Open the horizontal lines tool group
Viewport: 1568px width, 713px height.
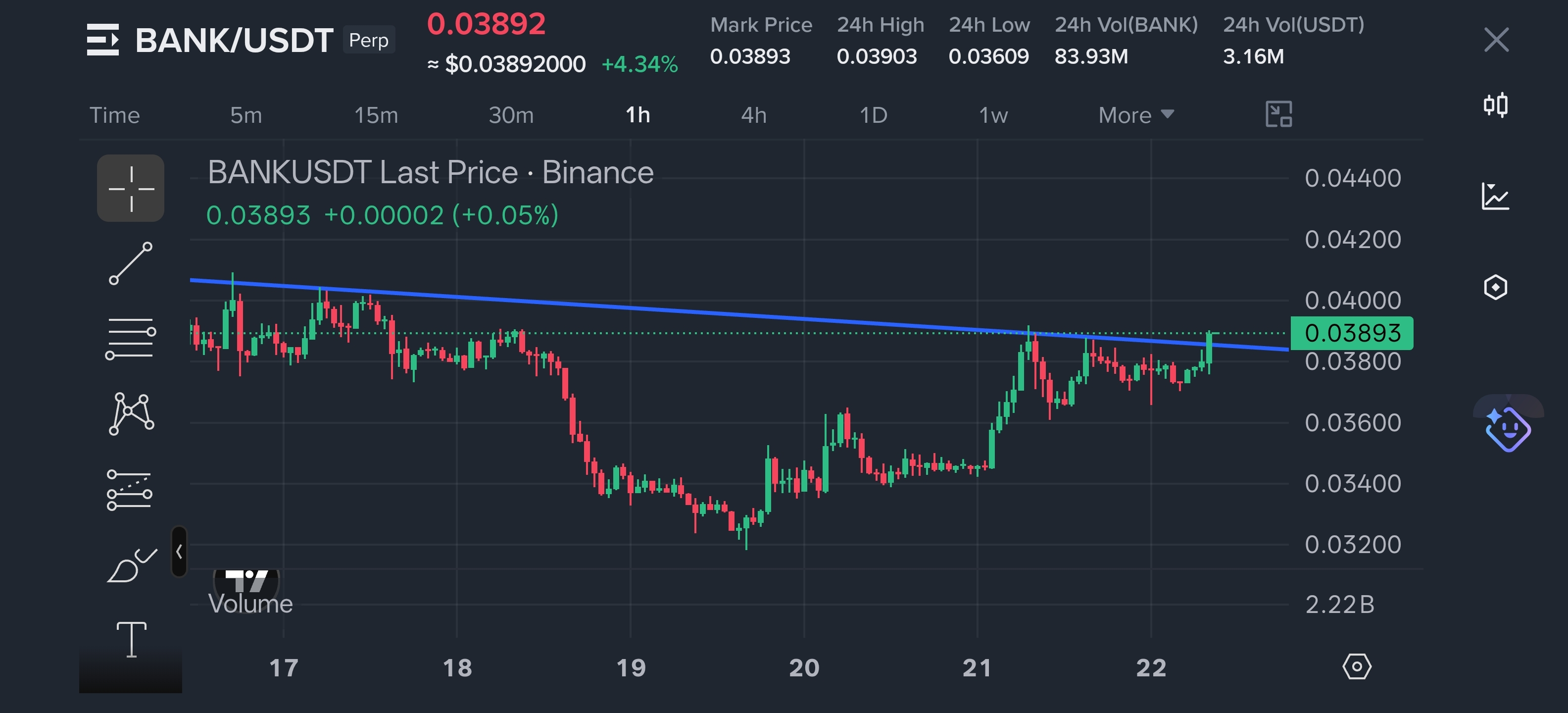coord(130,339)
